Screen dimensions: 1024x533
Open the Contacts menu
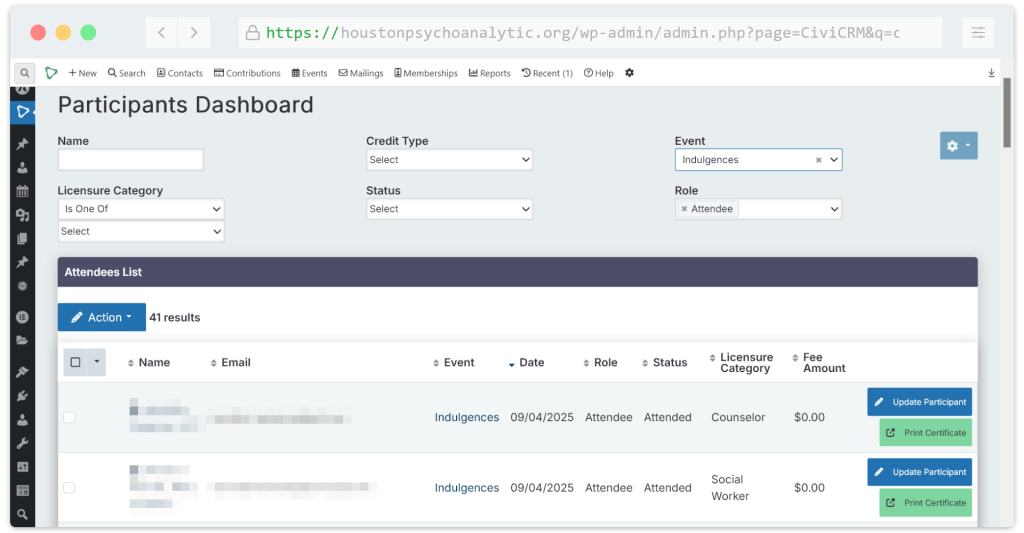click(180, 73)
